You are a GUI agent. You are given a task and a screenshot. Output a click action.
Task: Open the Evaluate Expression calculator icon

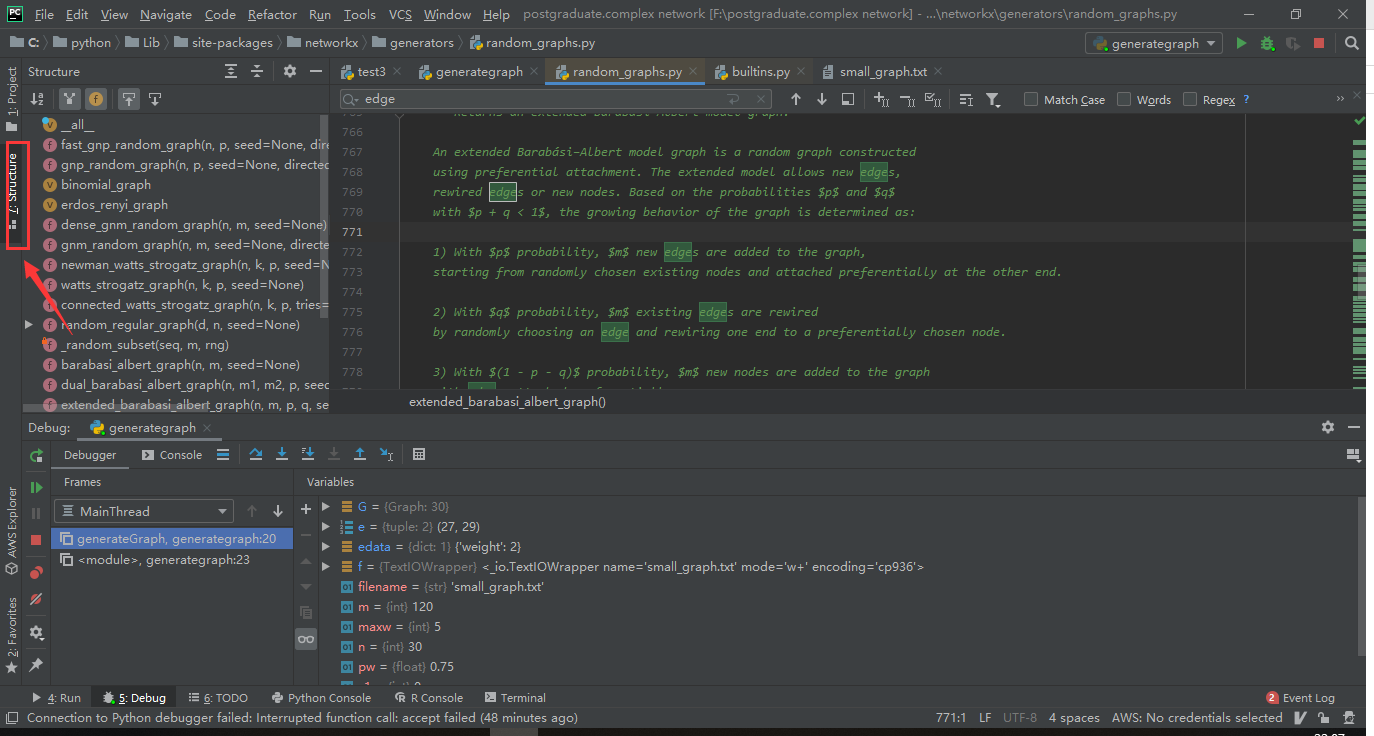click(x=419, y=454)
